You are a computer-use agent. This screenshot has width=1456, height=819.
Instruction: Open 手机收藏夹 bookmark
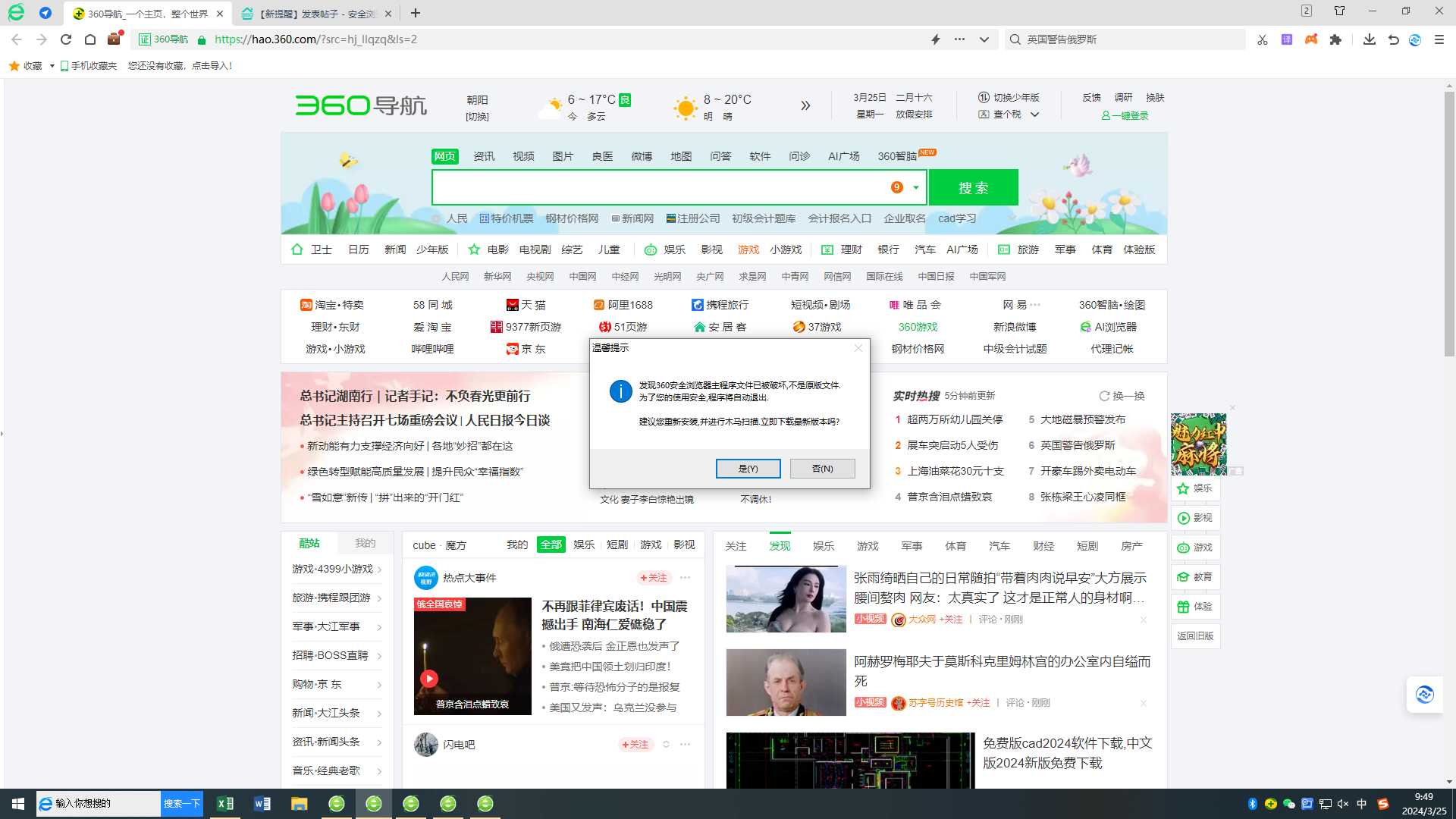tap(89, 66)
